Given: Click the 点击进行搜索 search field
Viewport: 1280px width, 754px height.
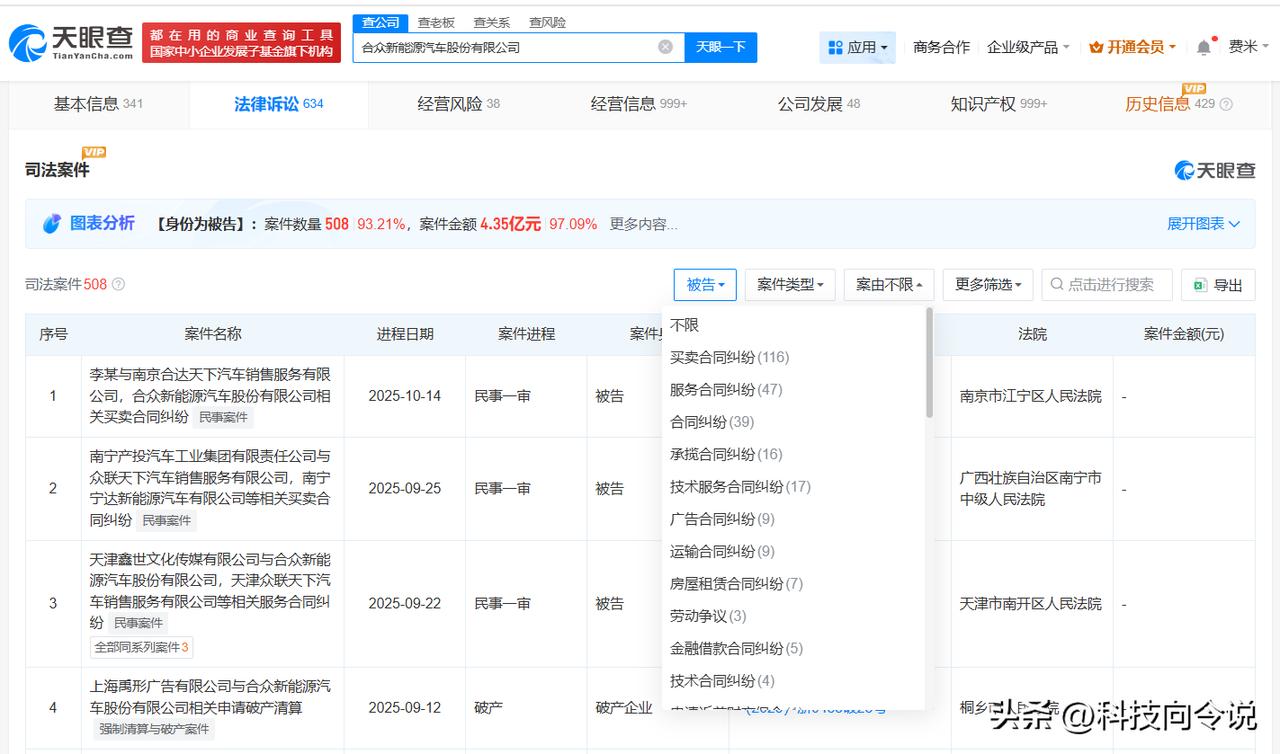Looking at the screenshot, I should pyautogui.click(x=1107, y=285).
